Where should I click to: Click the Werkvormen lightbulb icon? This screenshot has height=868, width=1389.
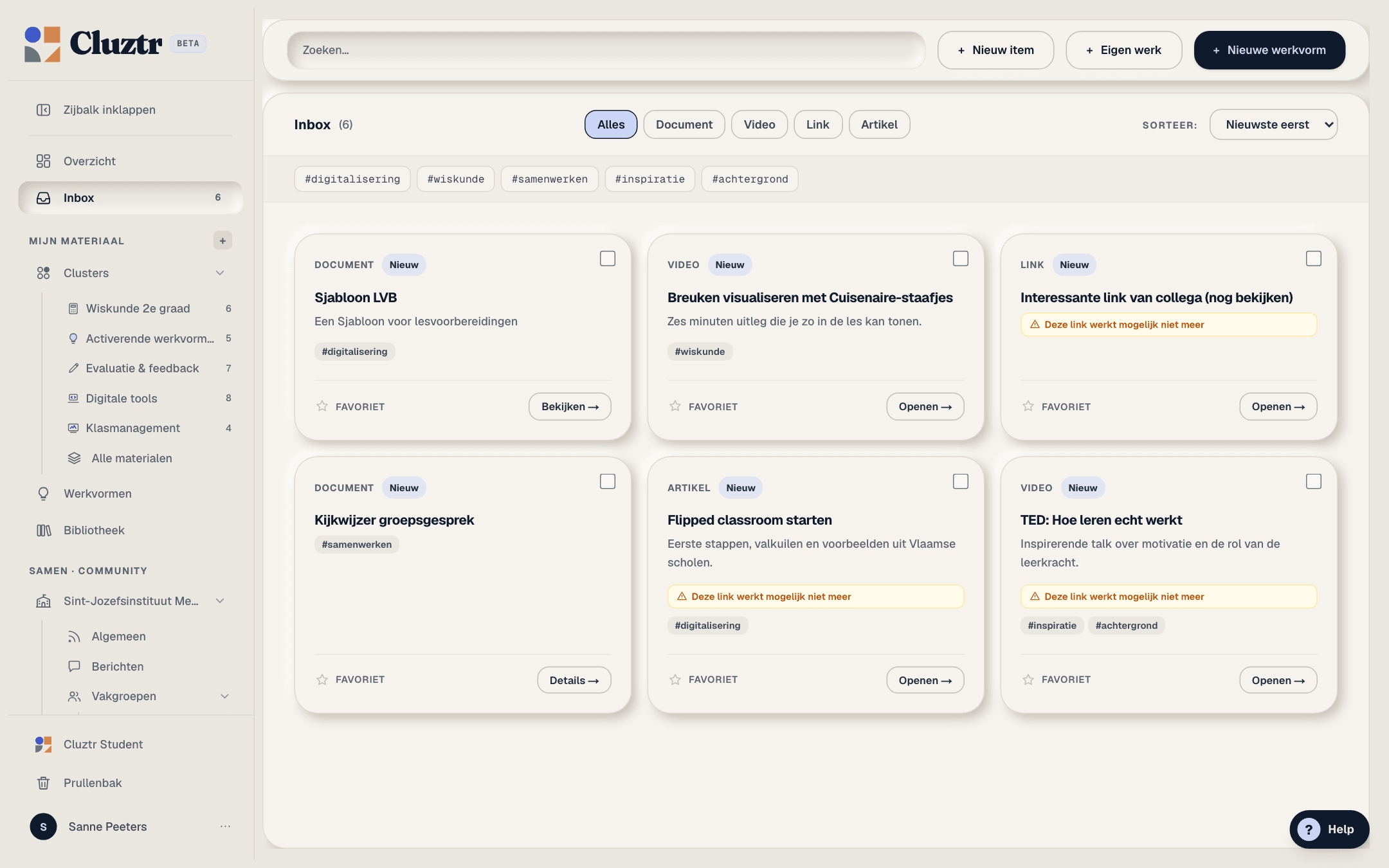[x=43, y=494]
